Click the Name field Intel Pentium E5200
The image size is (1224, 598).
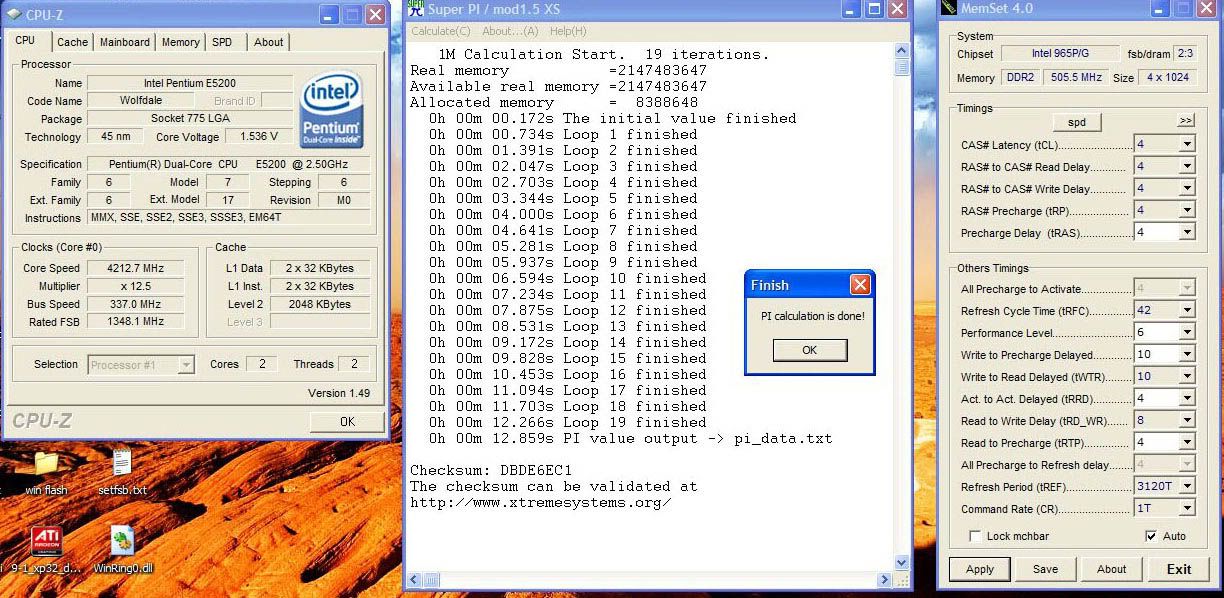[x=189, y=83]
